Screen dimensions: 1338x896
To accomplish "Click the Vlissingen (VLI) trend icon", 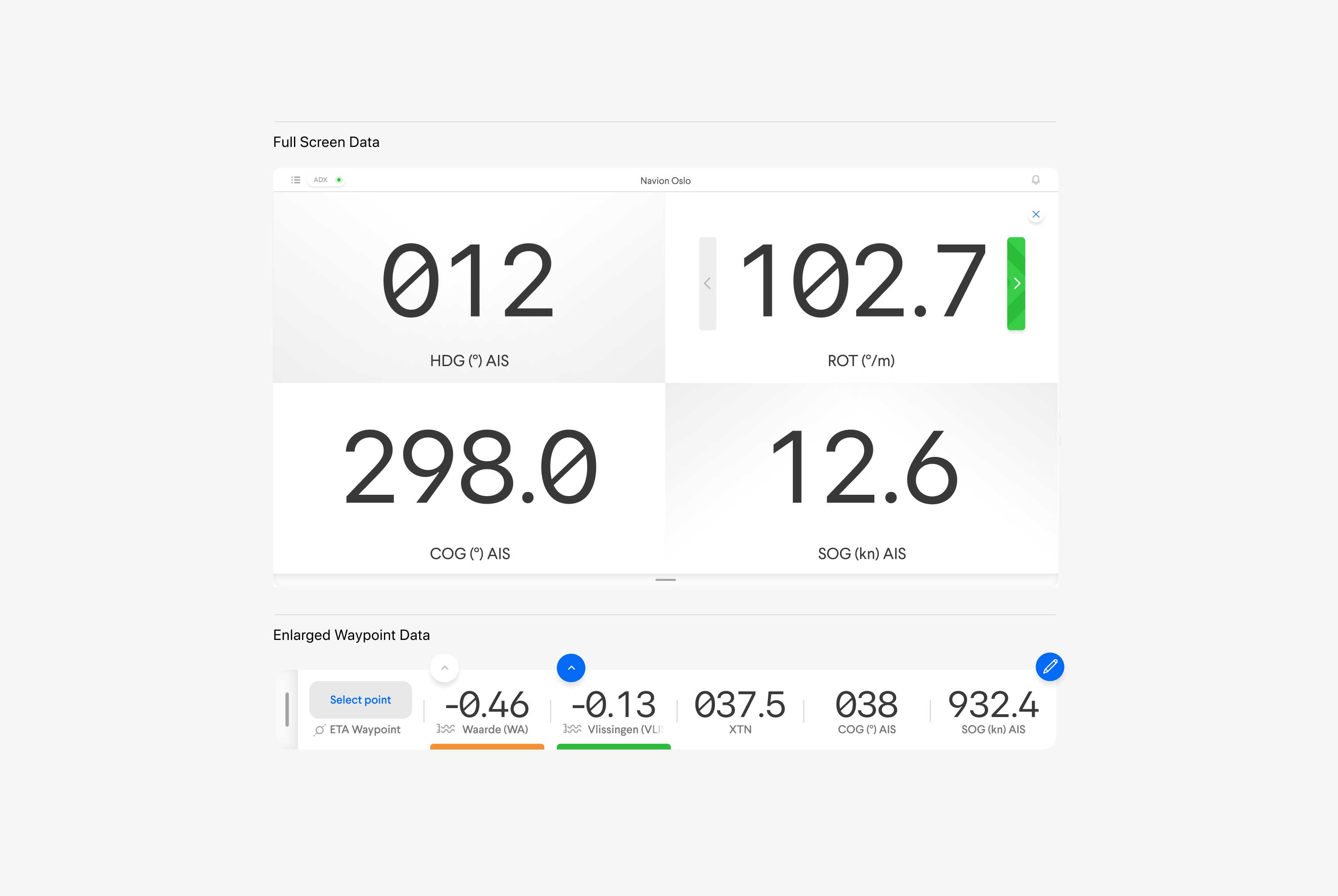I will [x=571, y=729].
